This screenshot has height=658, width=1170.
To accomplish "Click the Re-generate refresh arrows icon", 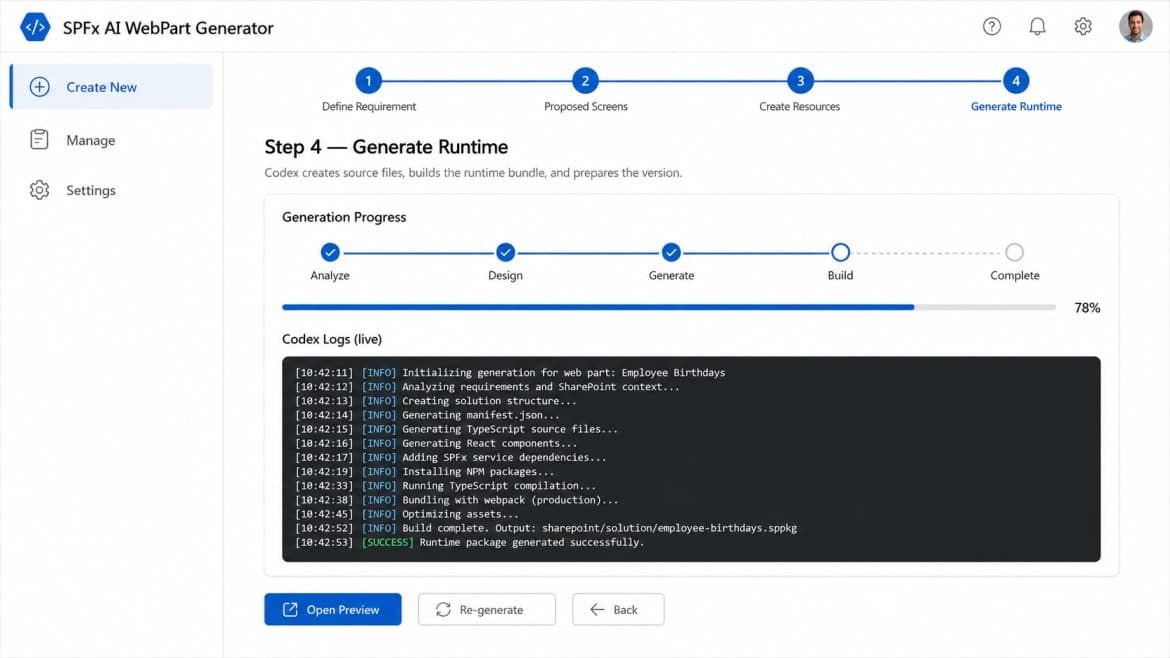I will pyautogui.click(x=443, y=610).
